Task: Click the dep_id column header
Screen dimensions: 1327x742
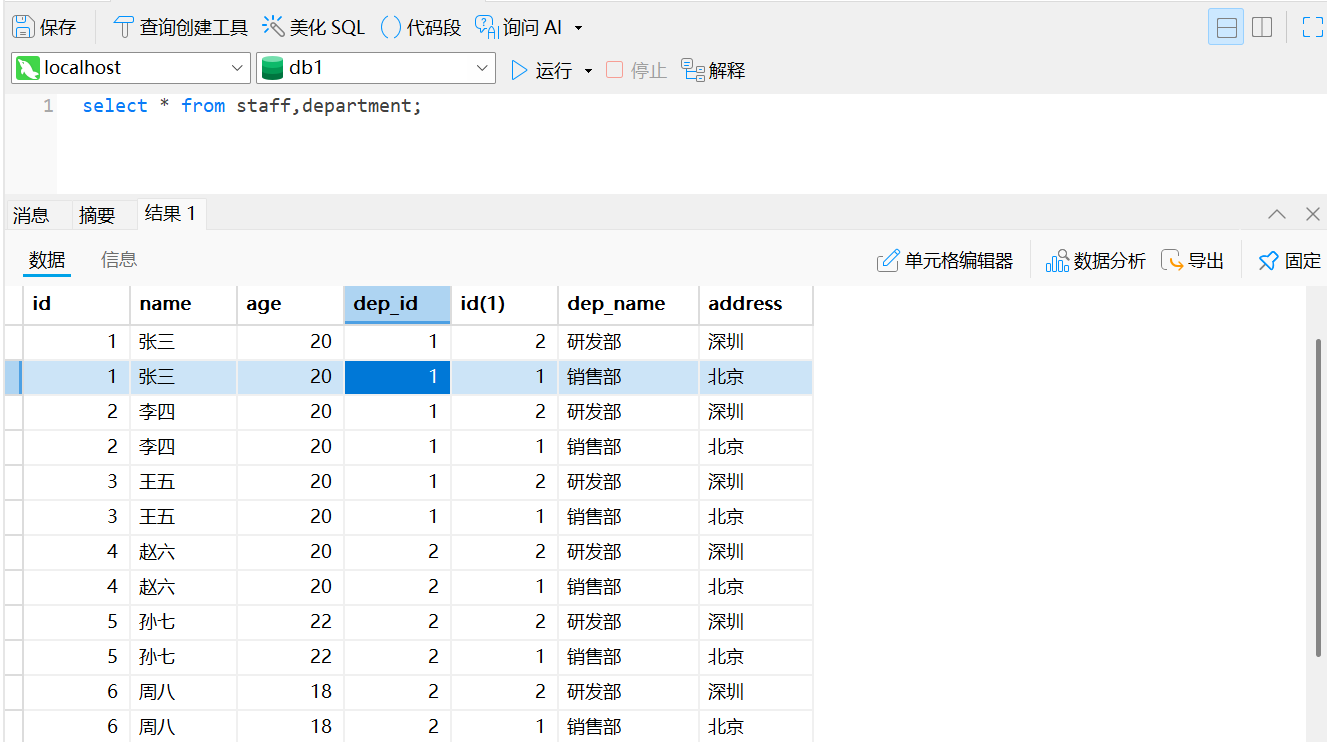Action: click(397, 304)
